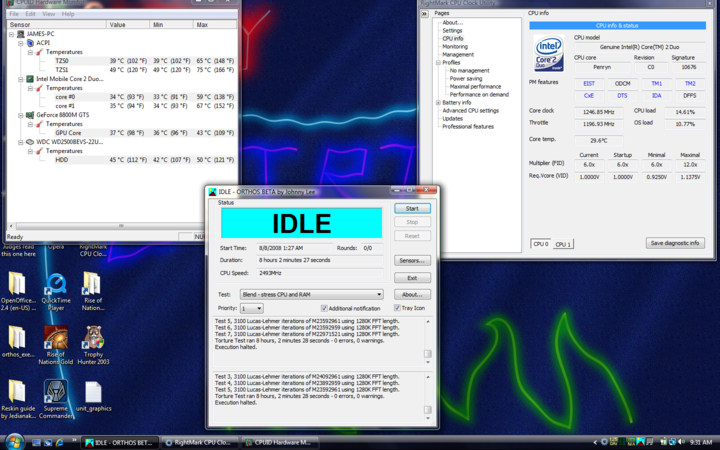
Task: Select Maximal performance profile in RightMark
Action: click(x=475, y=86)
